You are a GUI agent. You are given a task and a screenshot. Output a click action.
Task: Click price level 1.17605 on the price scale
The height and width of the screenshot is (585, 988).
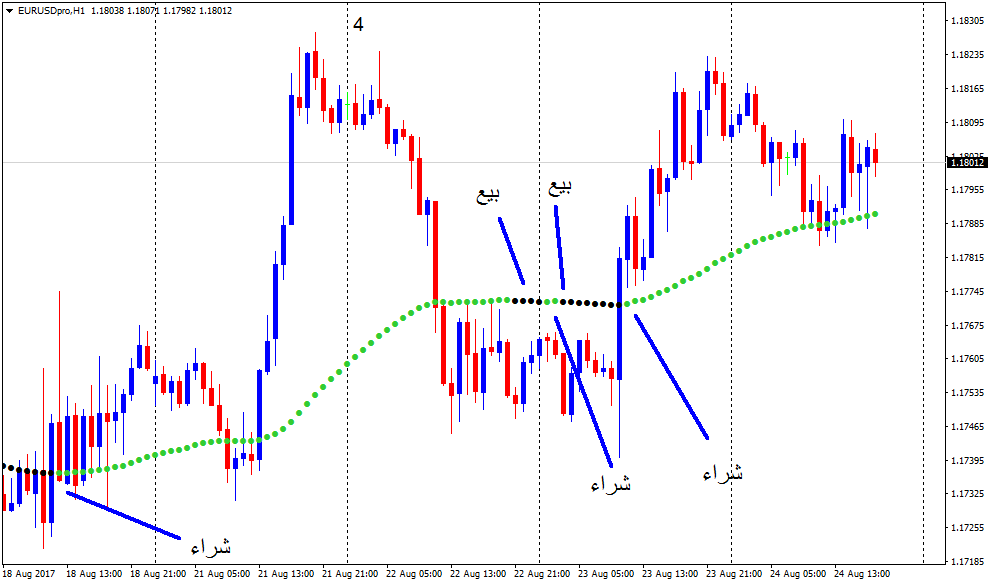click(x=967, y=359)
